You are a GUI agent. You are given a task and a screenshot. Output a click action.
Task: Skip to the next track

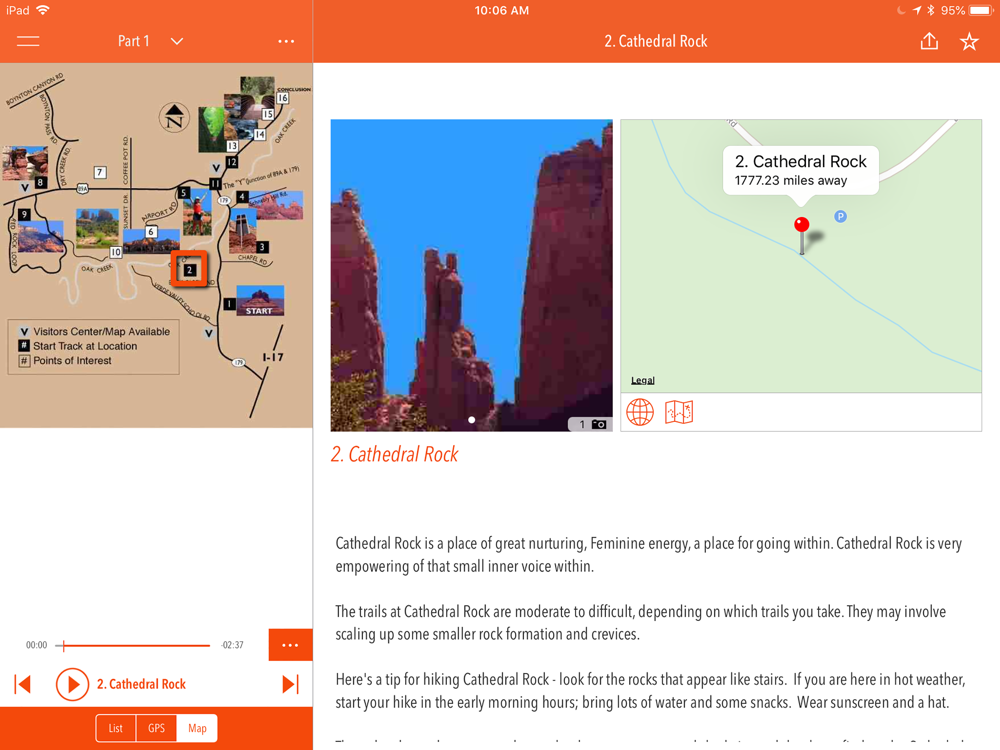point(290,684)
